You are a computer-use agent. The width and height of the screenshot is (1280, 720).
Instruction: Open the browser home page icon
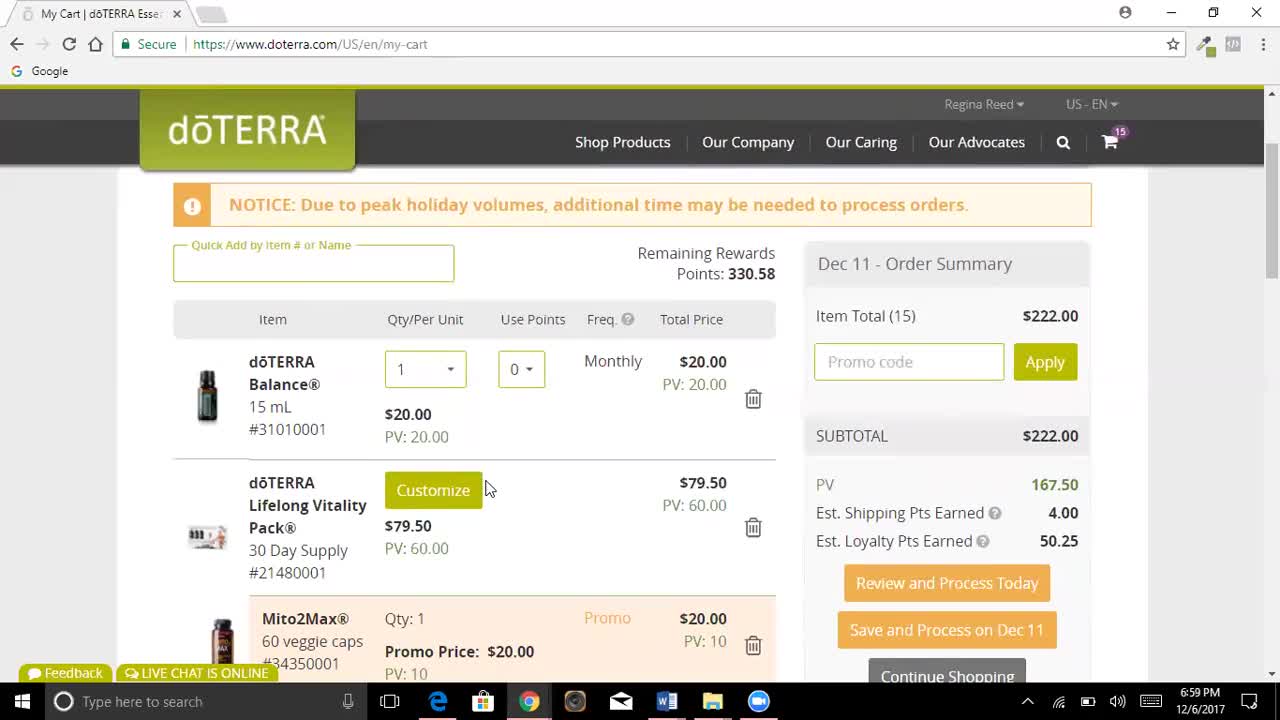95,44
